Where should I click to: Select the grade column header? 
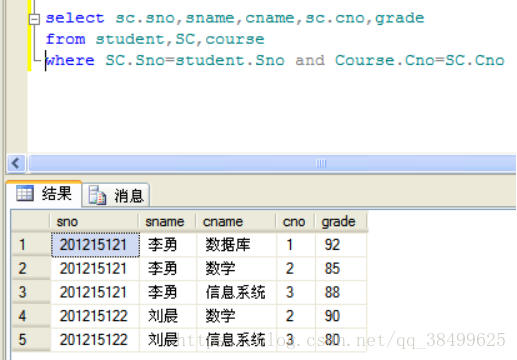click(x=341, y=222)
